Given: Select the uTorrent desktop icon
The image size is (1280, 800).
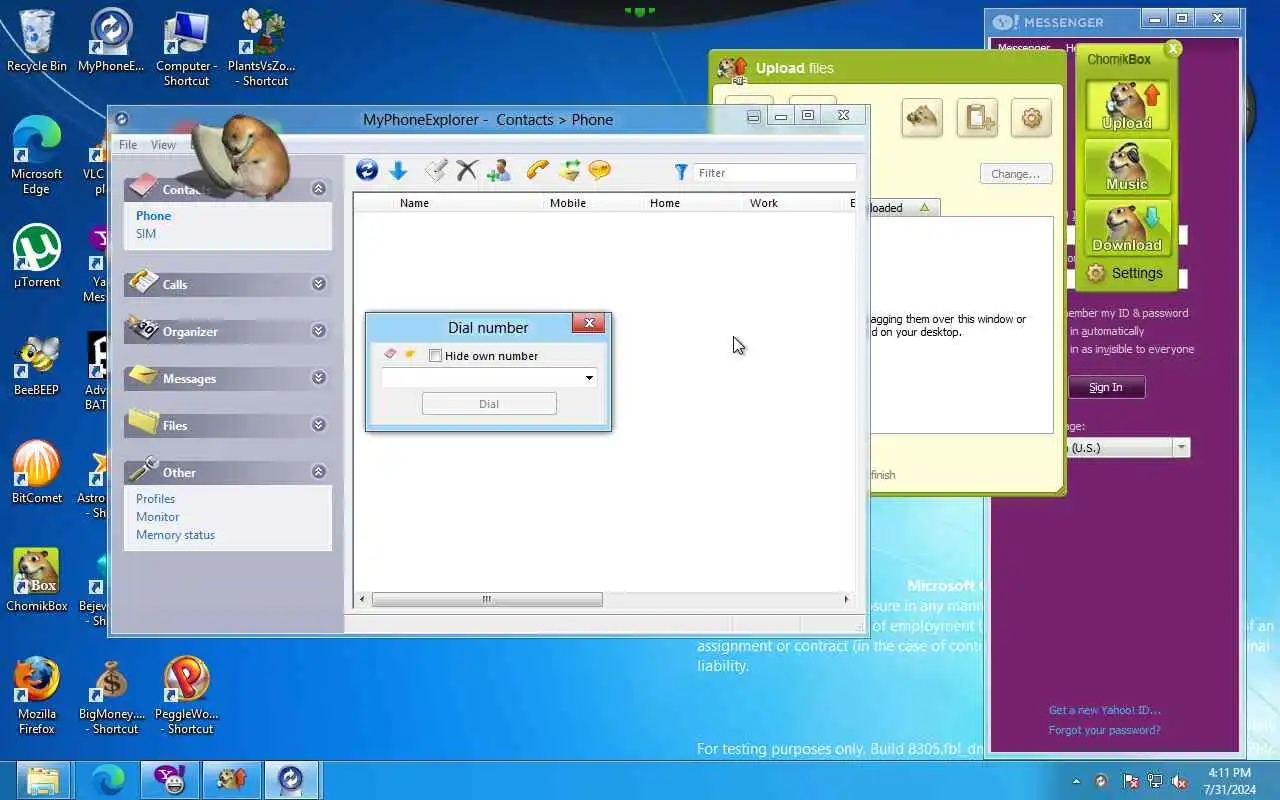Looking at the screenshot, I should [37, 257].
